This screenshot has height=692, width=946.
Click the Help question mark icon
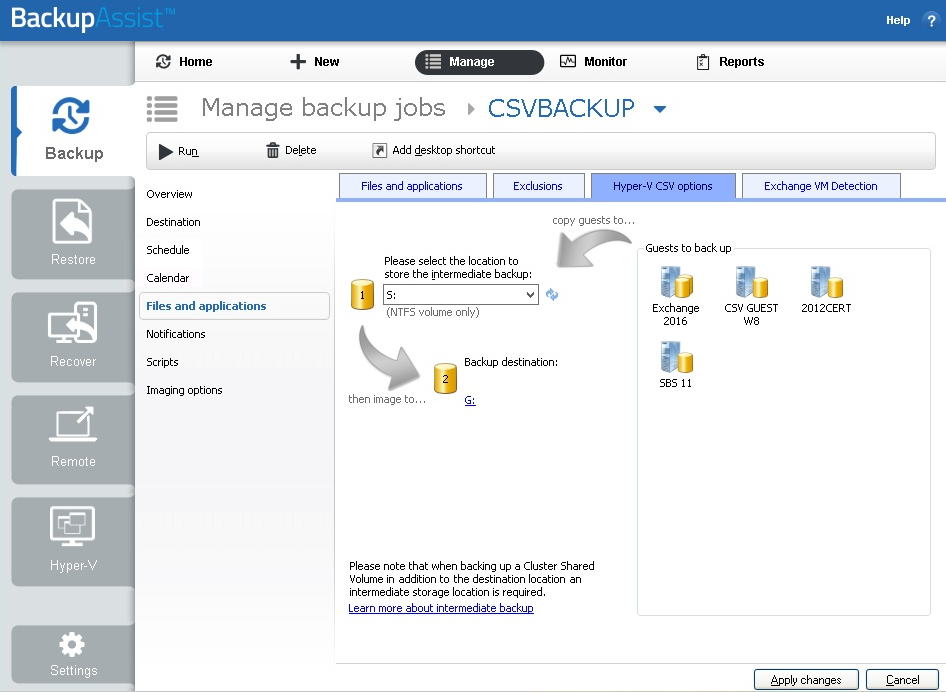[930, 20]
